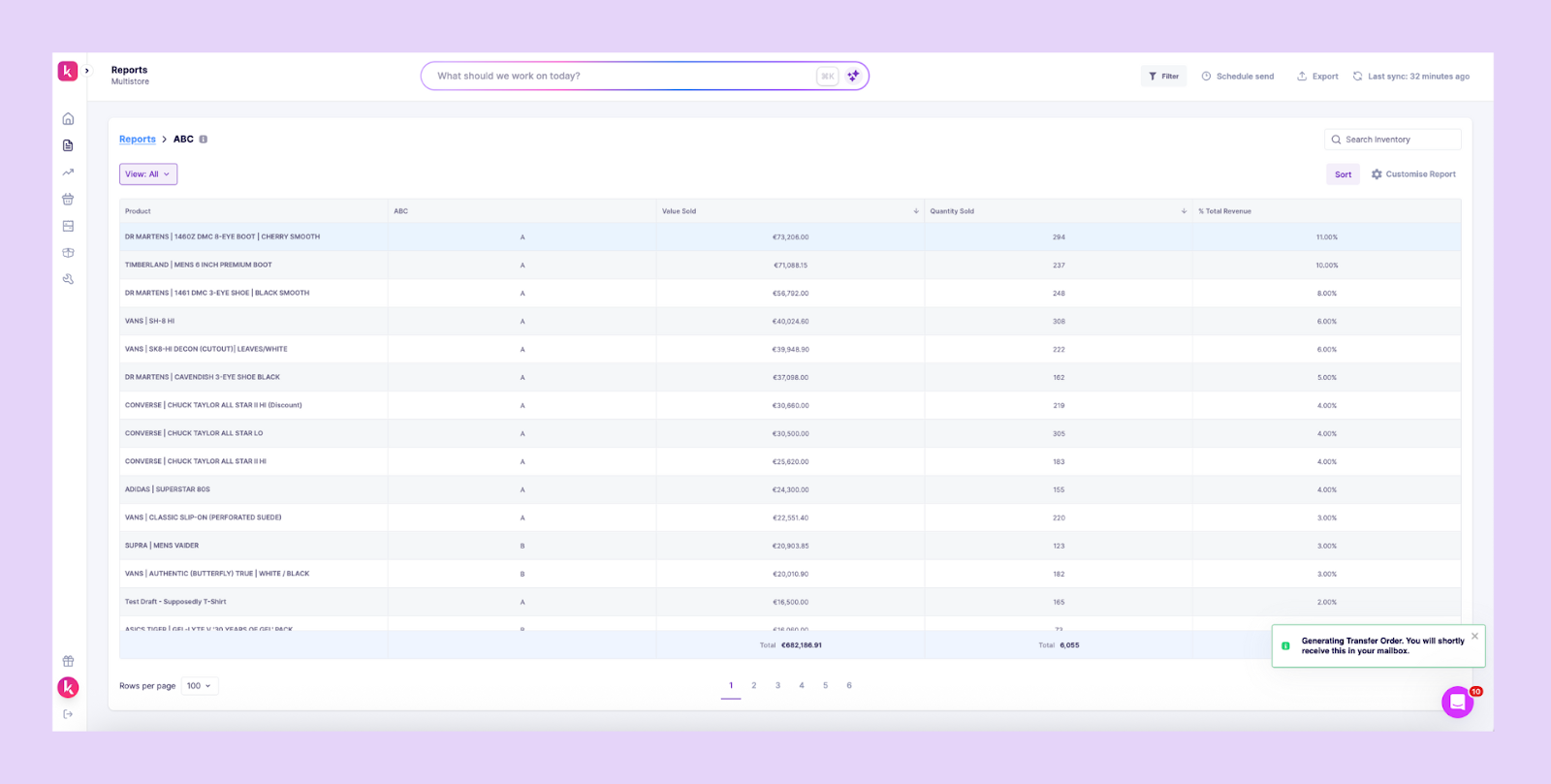Follow the Reports breadcrumb link

point(138,139)
